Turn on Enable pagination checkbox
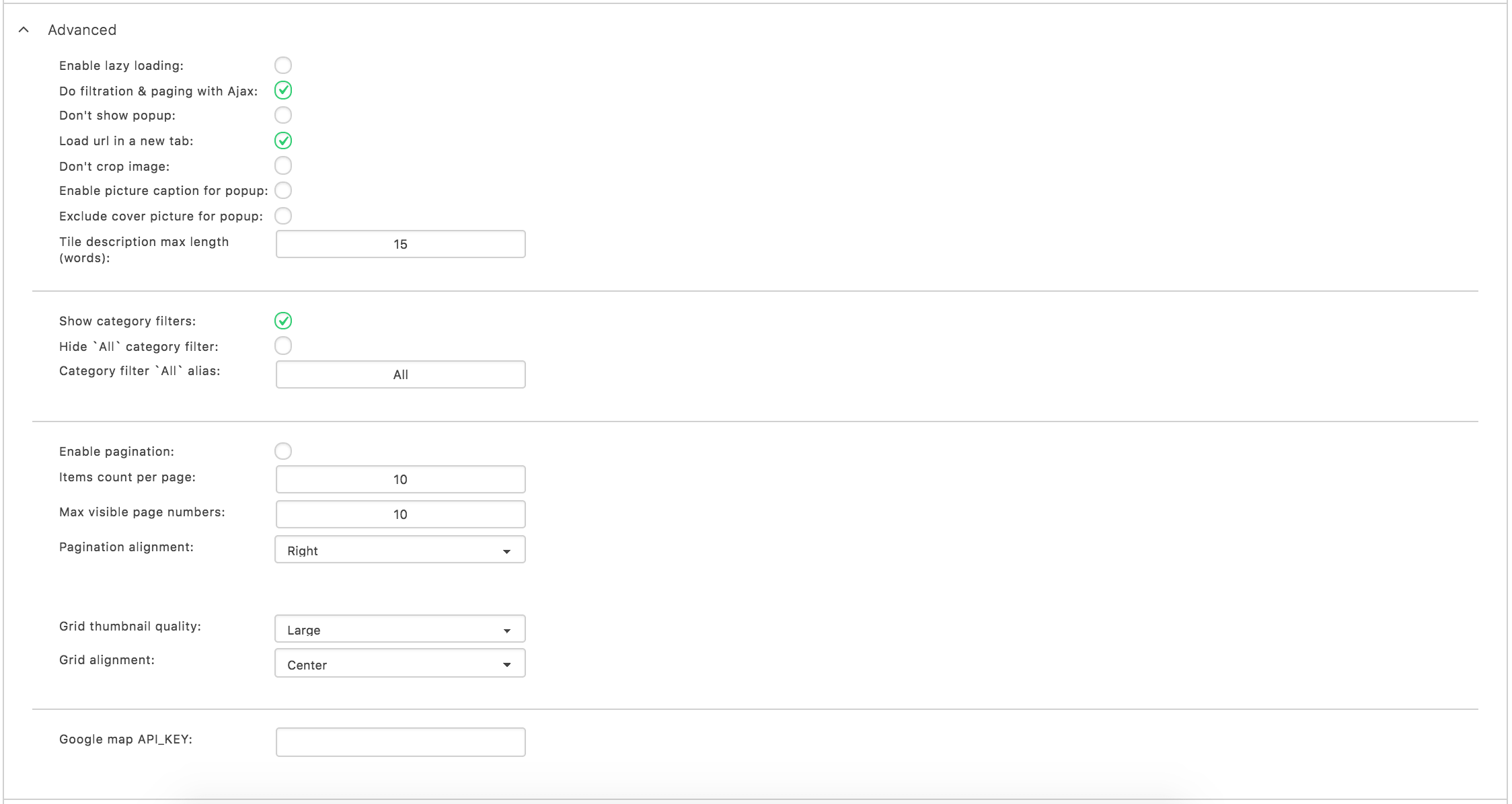 (283, 451)
